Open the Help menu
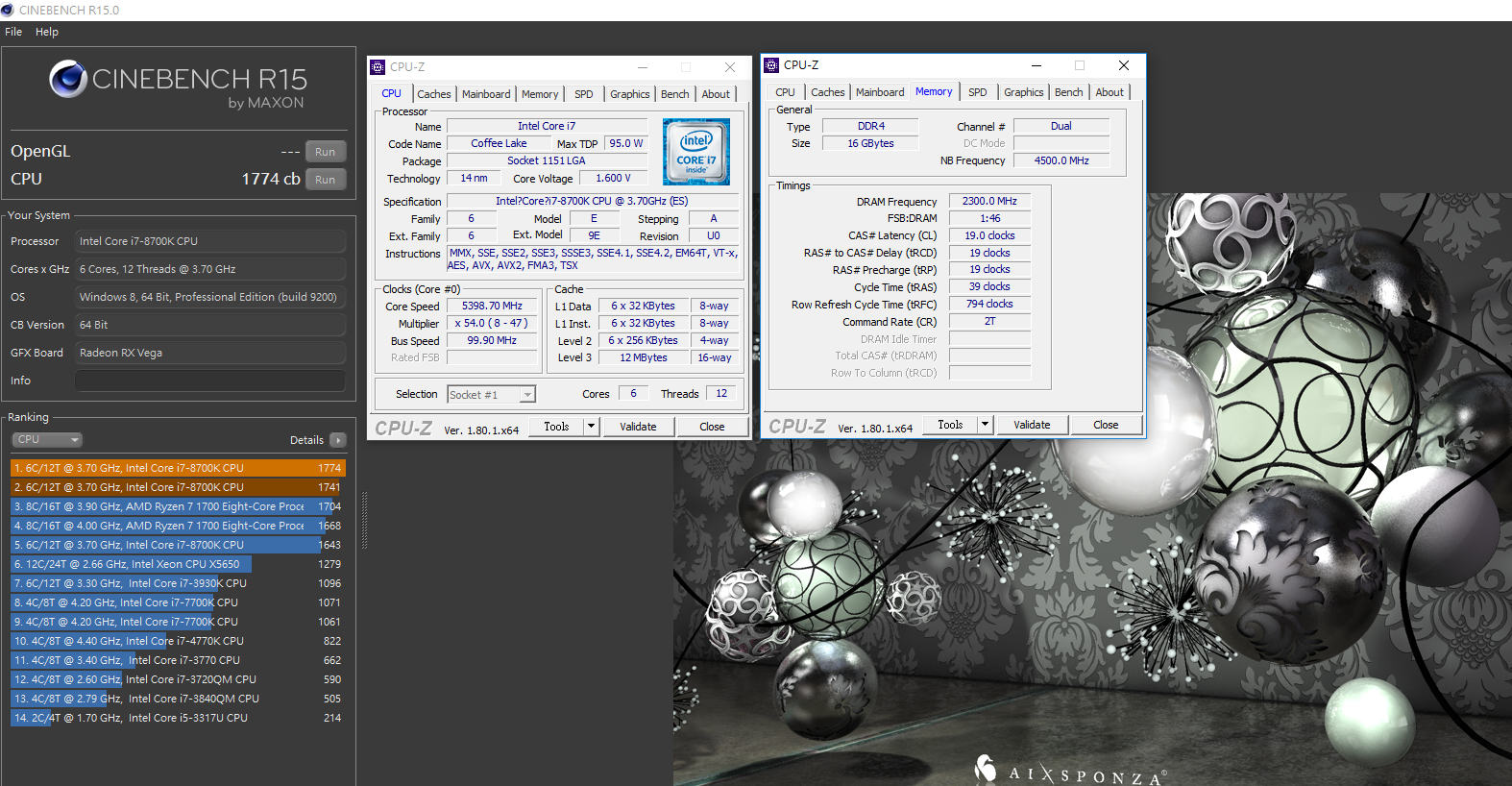This screenshot has width=1512, height=786. 47,32
